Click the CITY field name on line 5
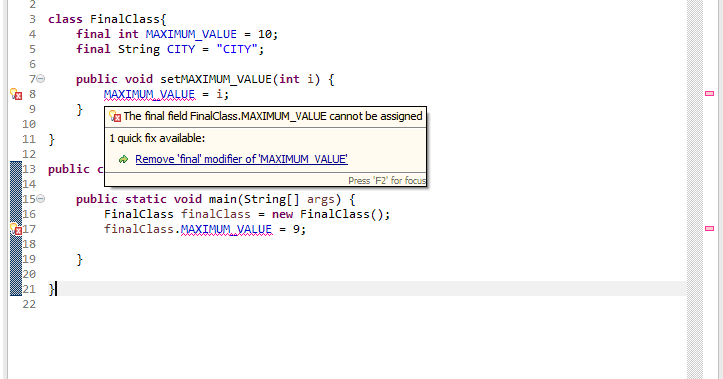Image resolution: width=723 pixels, height=379 pixels. [x=181, y=49]
